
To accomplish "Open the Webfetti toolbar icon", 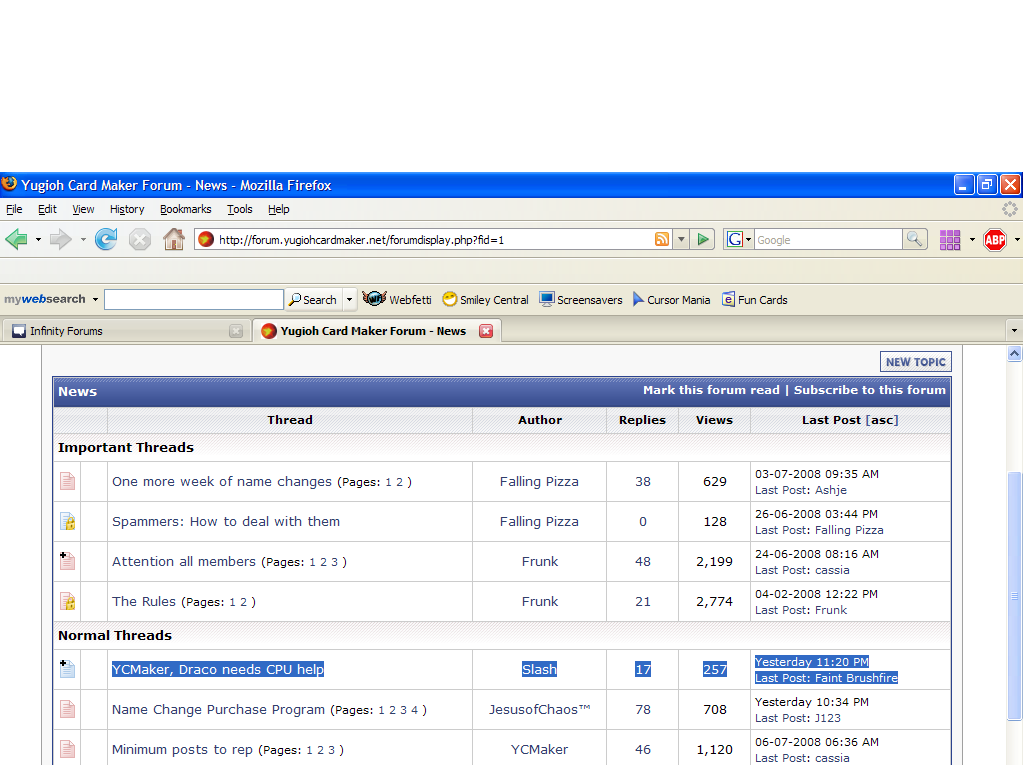I will [398, 300].
